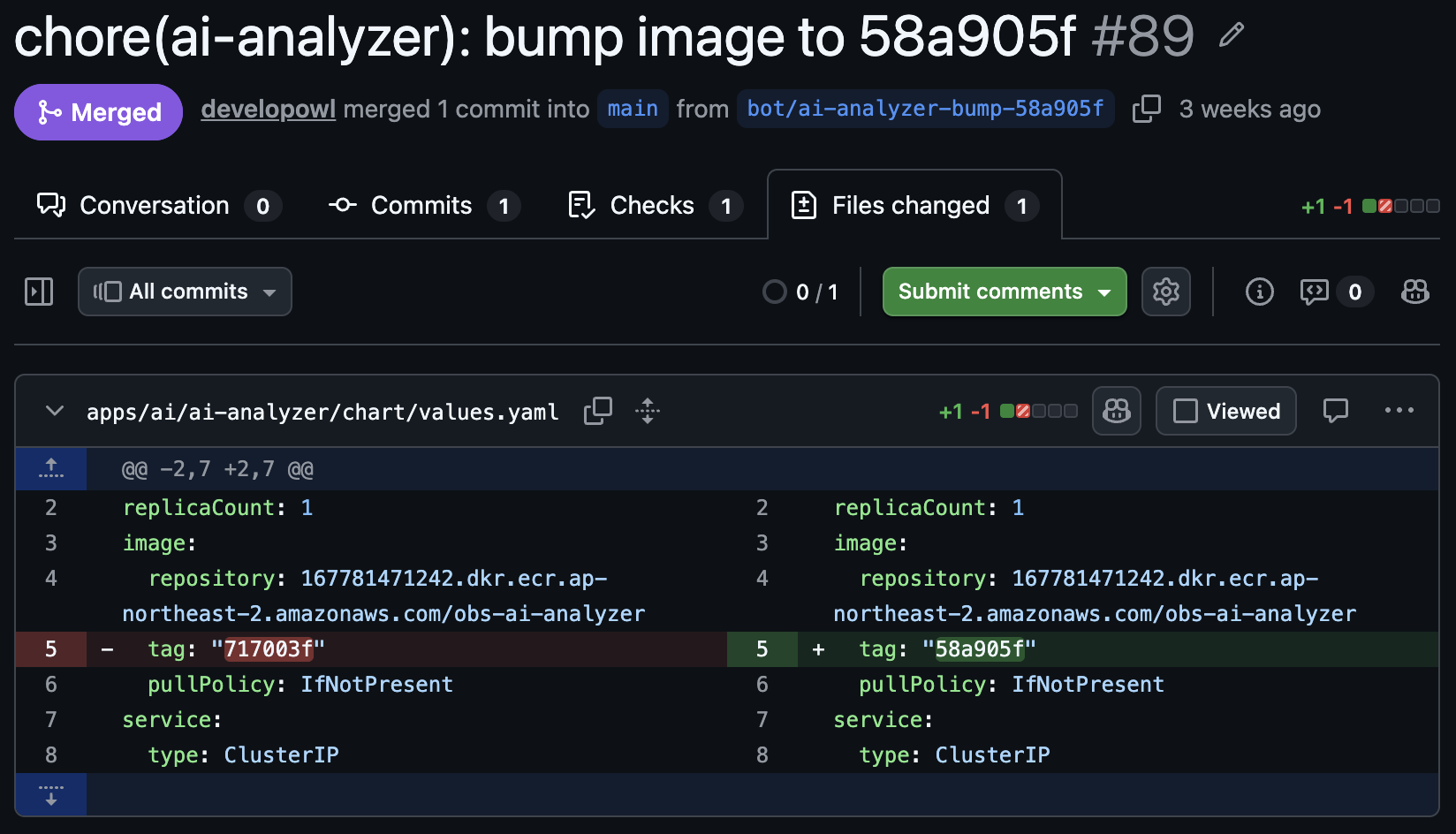
Task: Switch to the Checks tab
Action: (x=655, y=205)
